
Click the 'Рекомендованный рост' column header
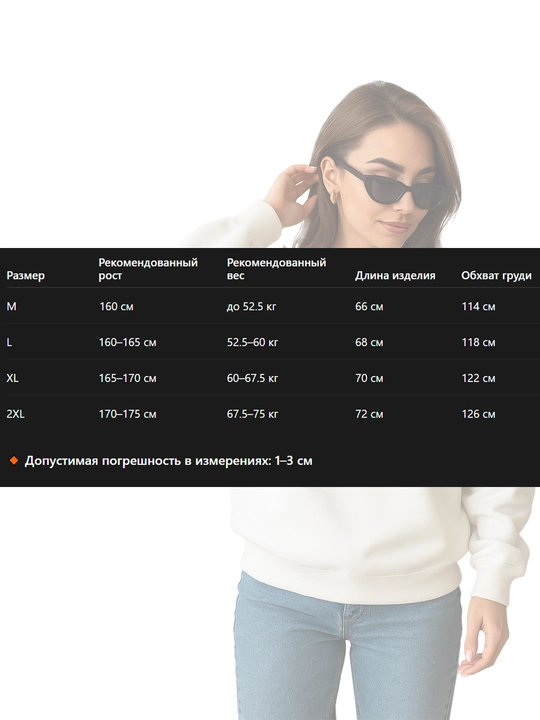148,269
